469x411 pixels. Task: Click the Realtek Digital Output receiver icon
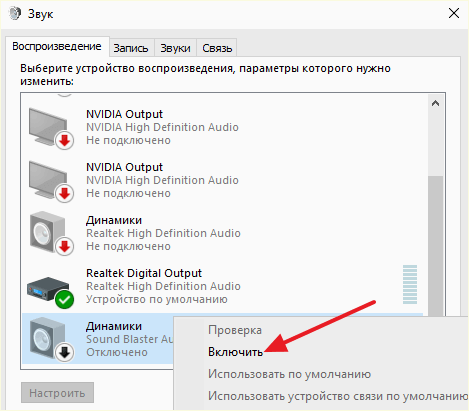pos(47,288)
